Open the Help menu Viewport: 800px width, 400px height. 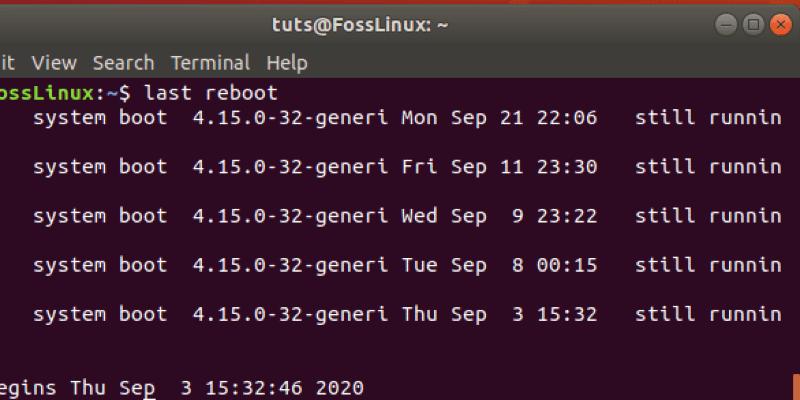[287, 63]
